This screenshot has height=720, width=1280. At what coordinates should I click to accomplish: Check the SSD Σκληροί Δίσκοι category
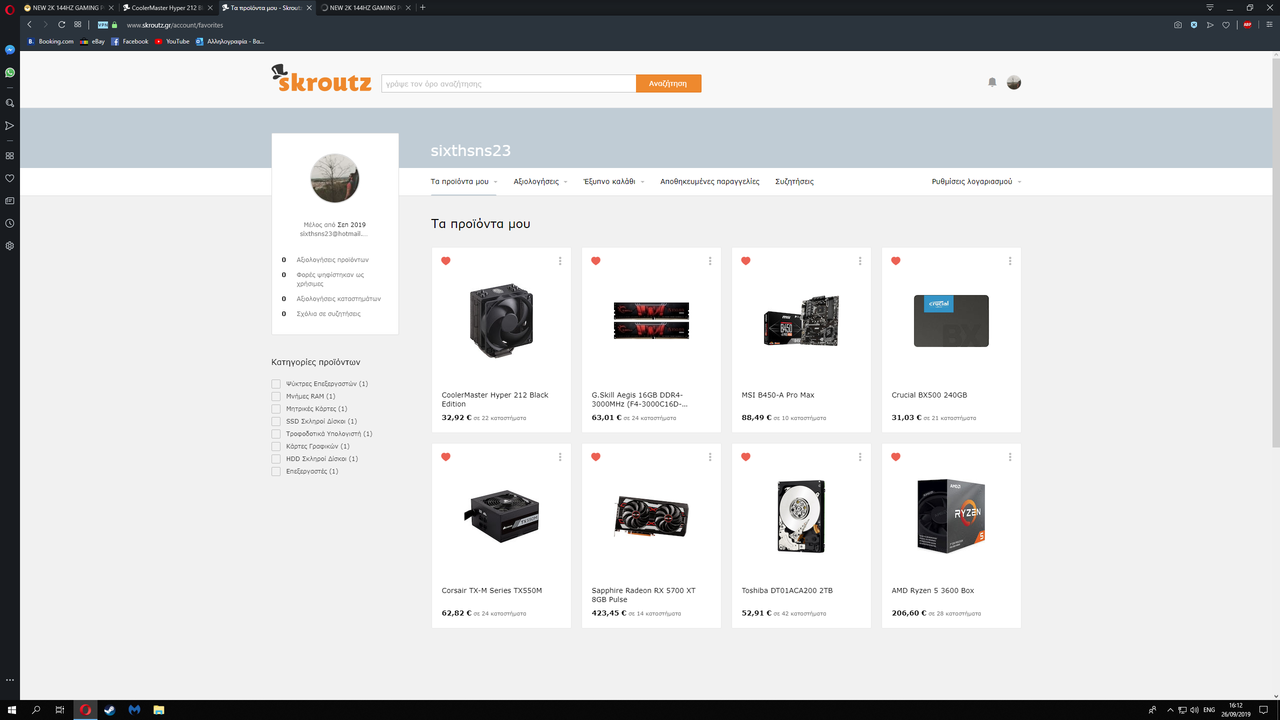point(276,421)
